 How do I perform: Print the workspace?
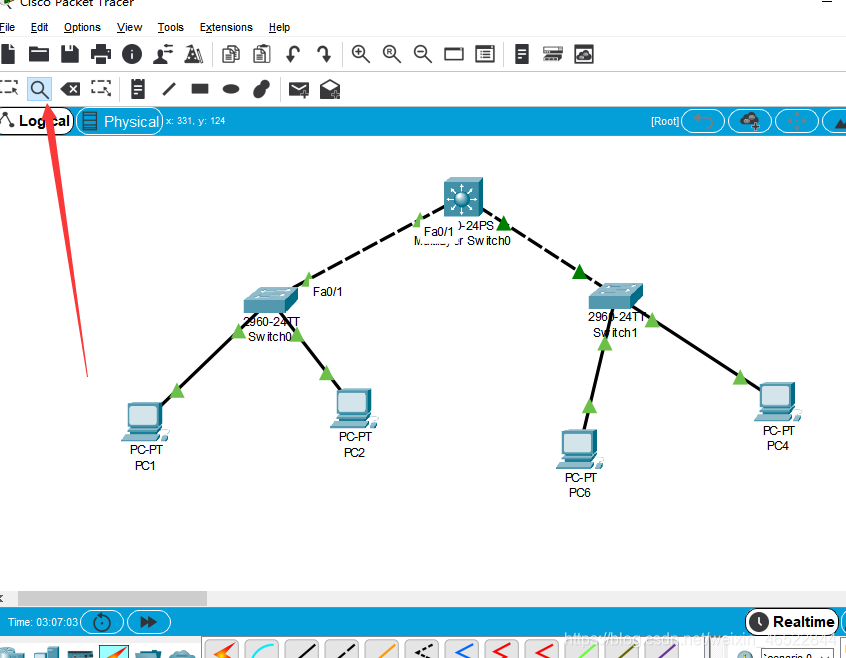point(101,54)
